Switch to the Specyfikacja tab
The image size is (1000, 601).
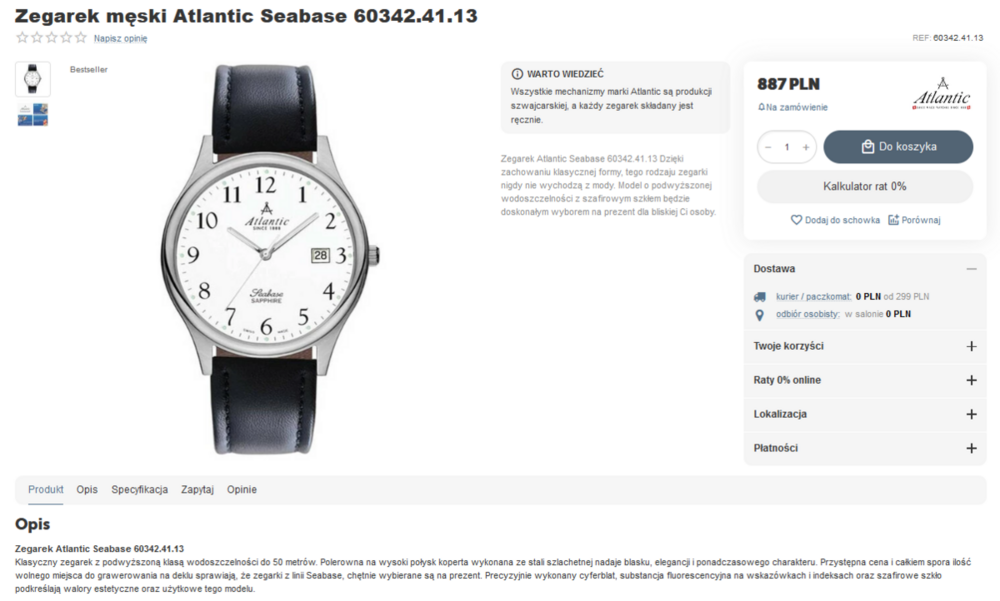tap(140, 489)
